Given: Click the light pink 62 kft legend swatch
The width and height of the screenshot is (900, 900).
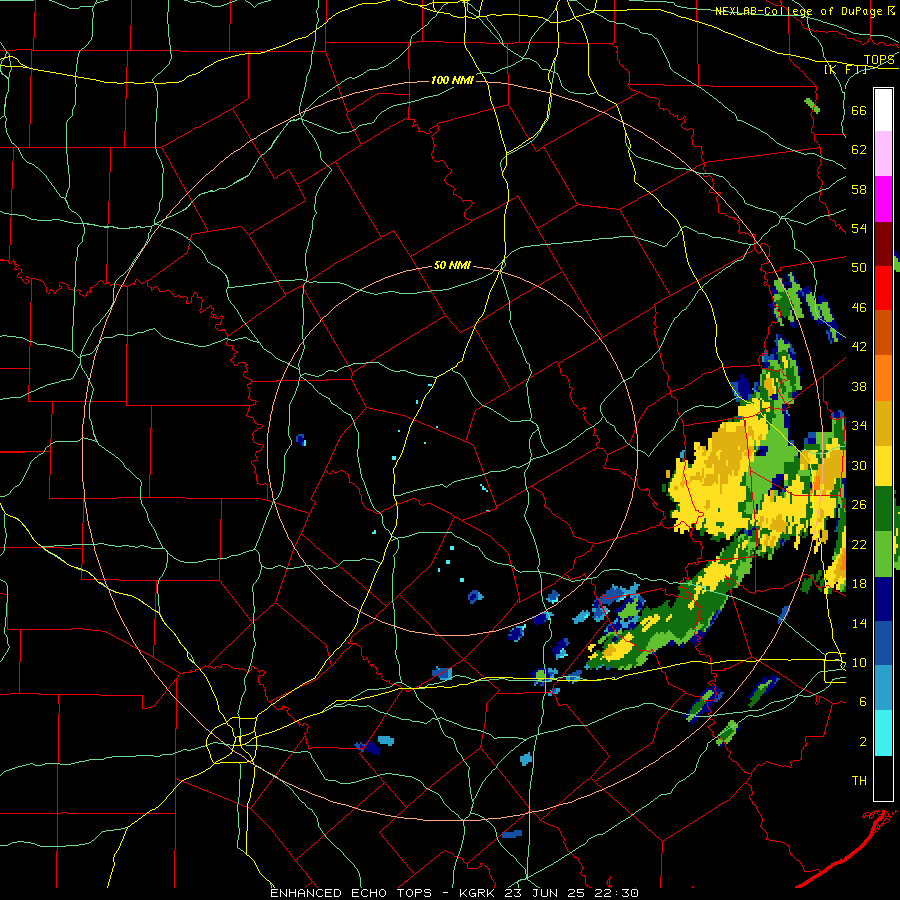Looking at the screenshot, I should 883,153.
